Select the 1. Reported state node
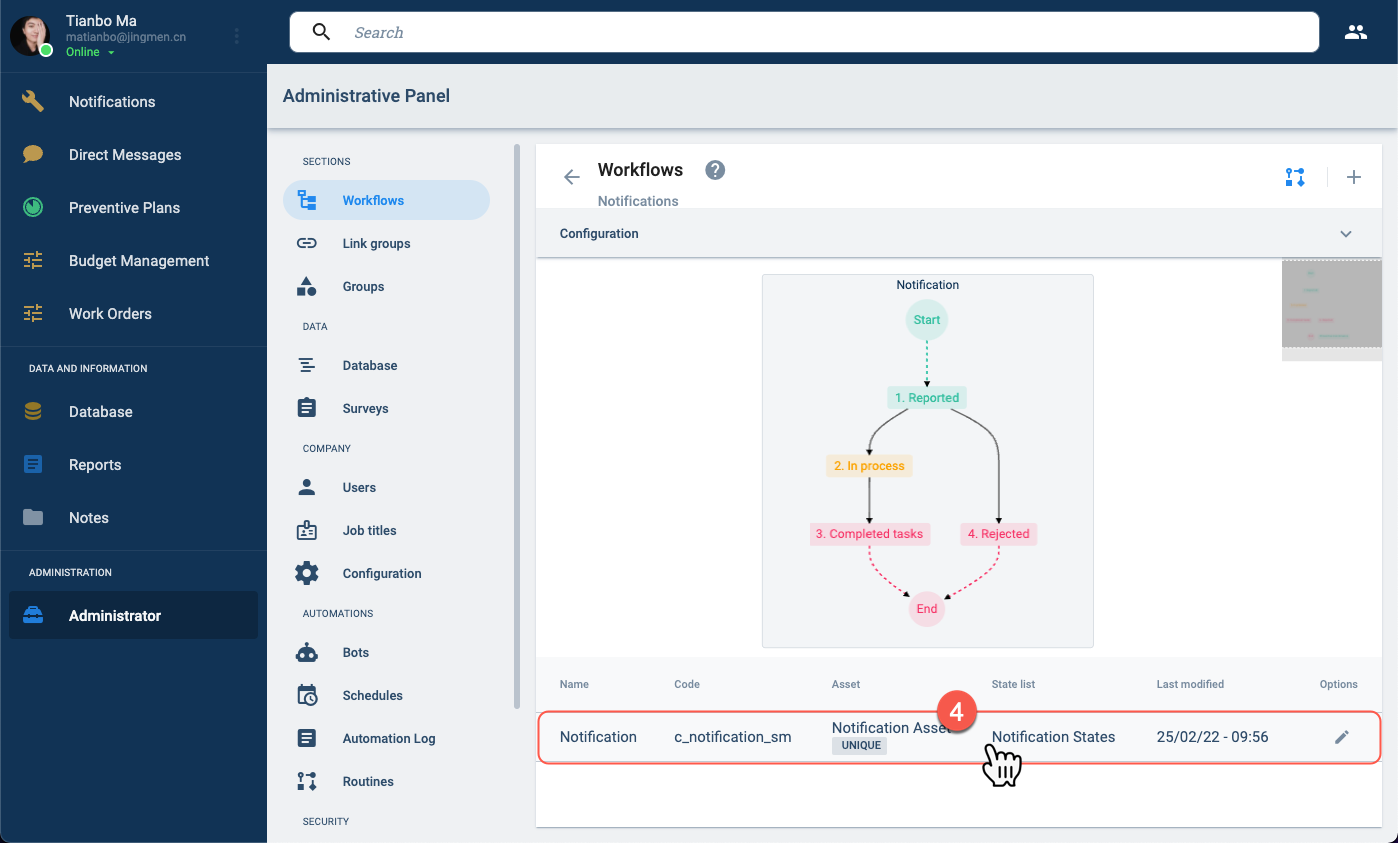The width and height of the screenshot is (1398, 843). (927, 397)
